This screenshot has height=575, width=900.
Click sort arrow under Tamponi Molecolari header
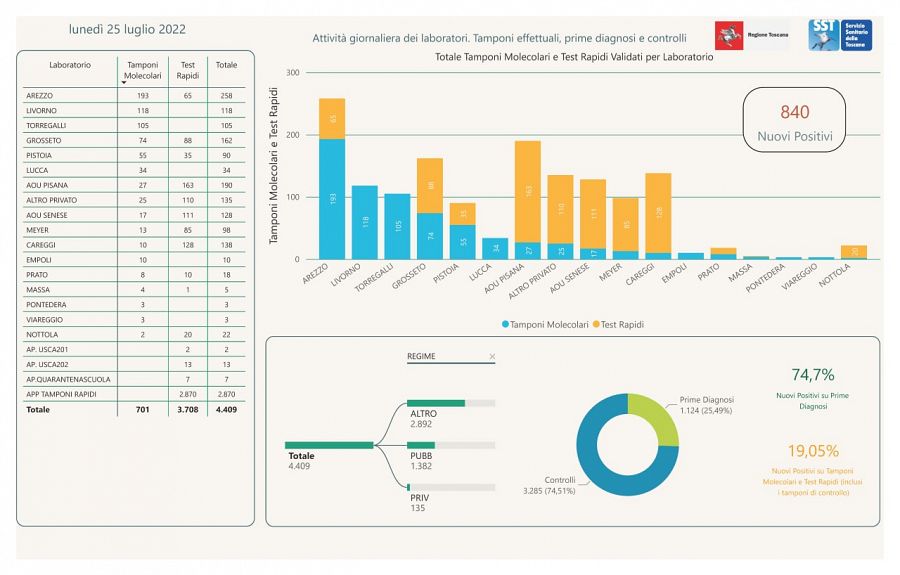(124, 83)
